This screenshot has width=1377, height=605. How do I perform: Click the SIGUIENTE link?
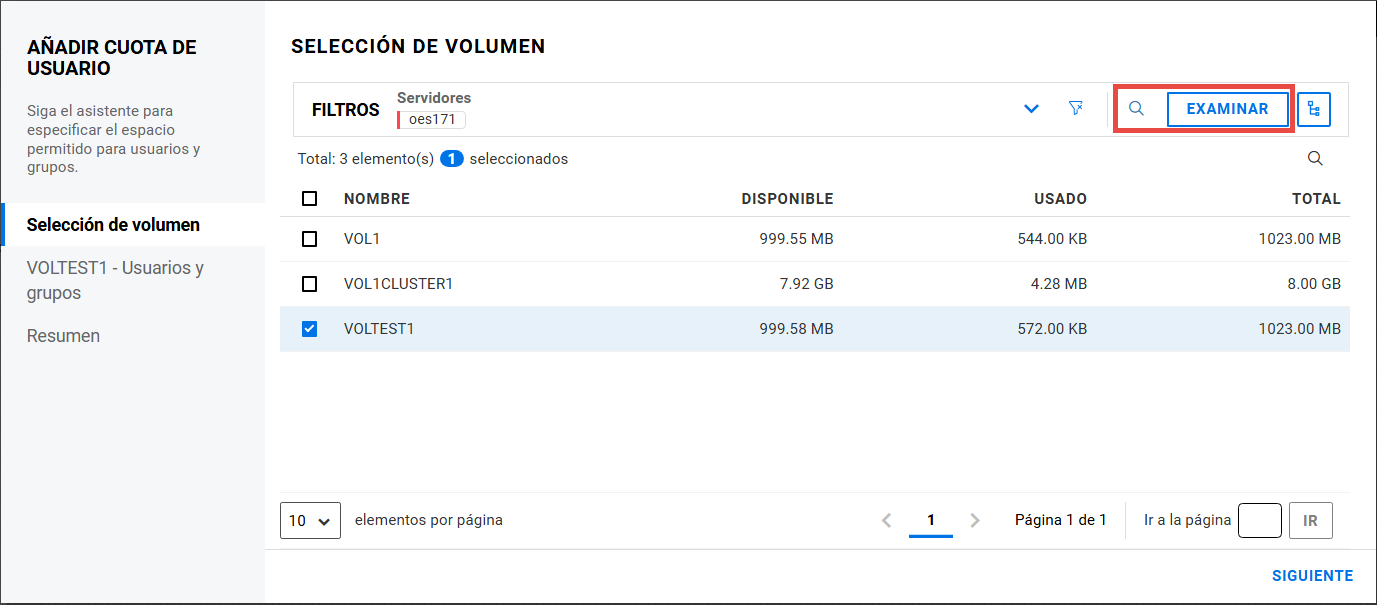point(1312,576)
